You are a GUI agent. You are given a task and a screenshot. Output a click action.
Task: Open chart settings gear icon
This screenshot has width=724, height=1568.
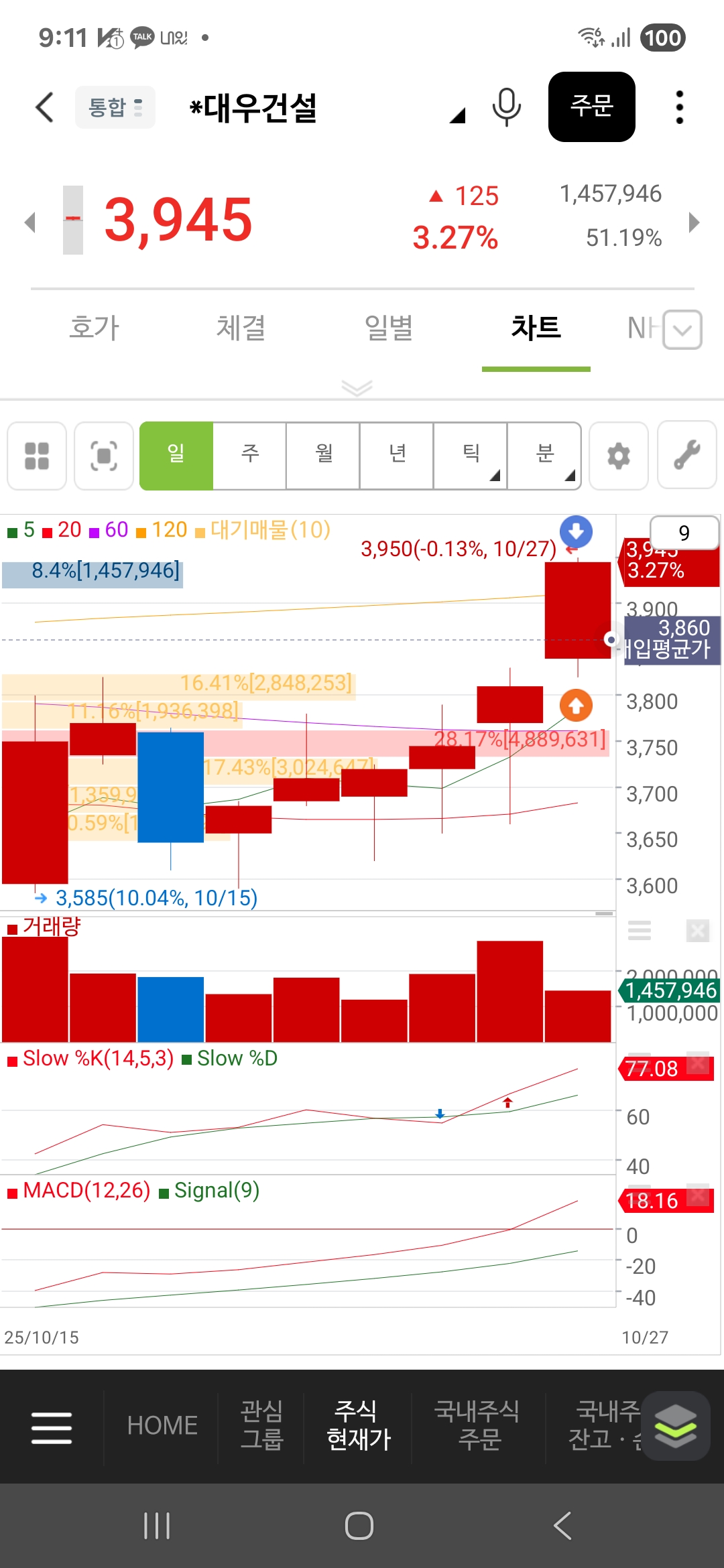tap(618, 456)
